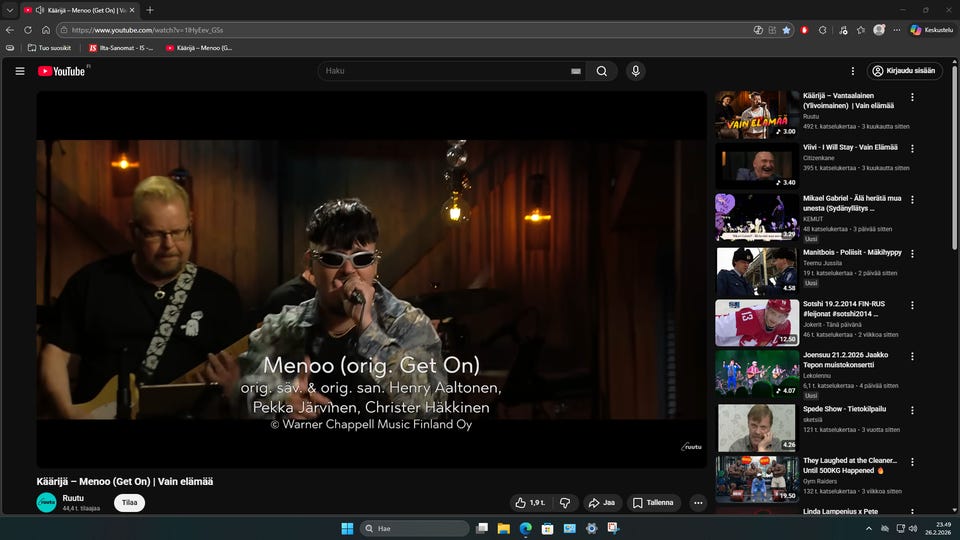Start voice search with microphone icon

click(634, 71)
